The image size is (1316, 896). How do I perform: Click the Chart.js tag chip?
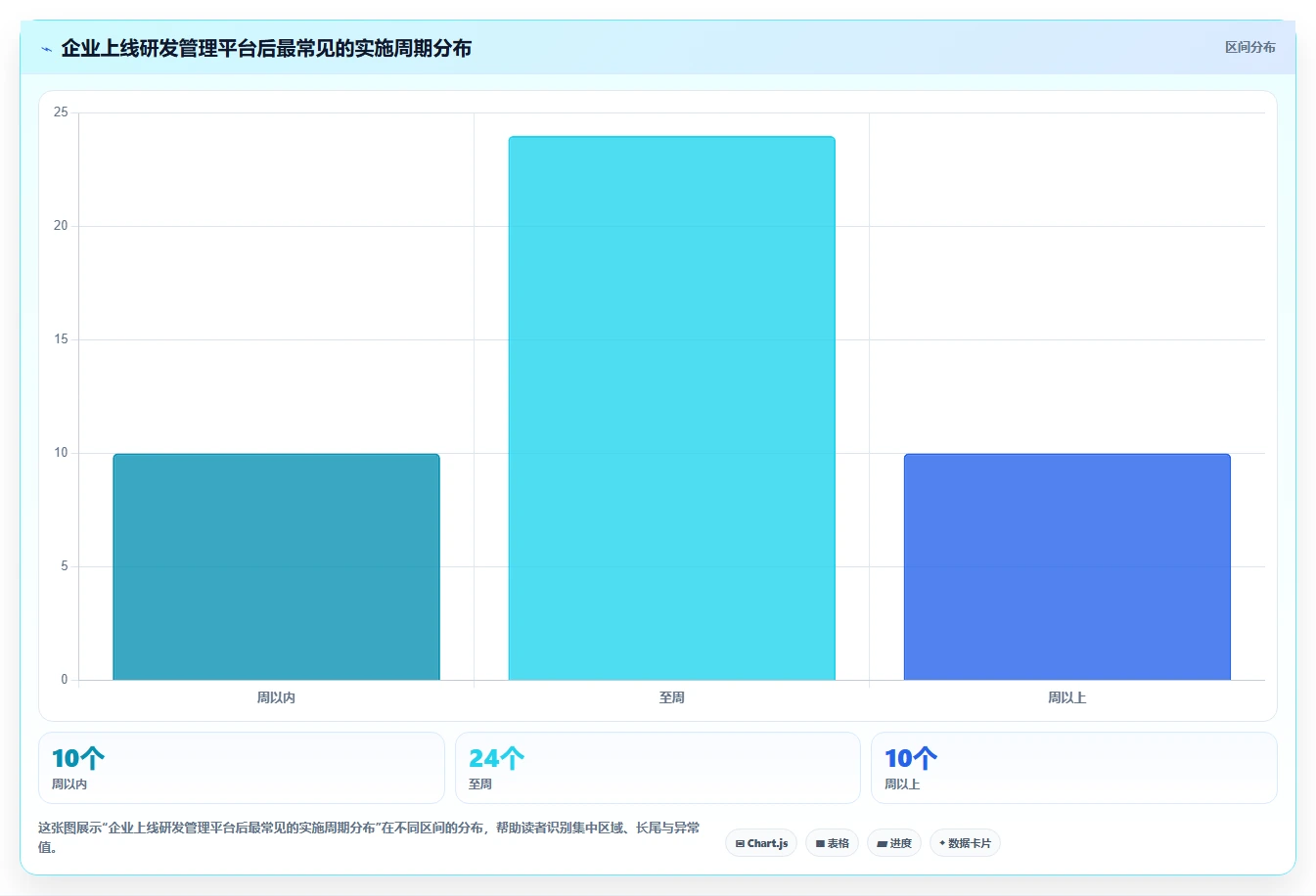[761, 843]
